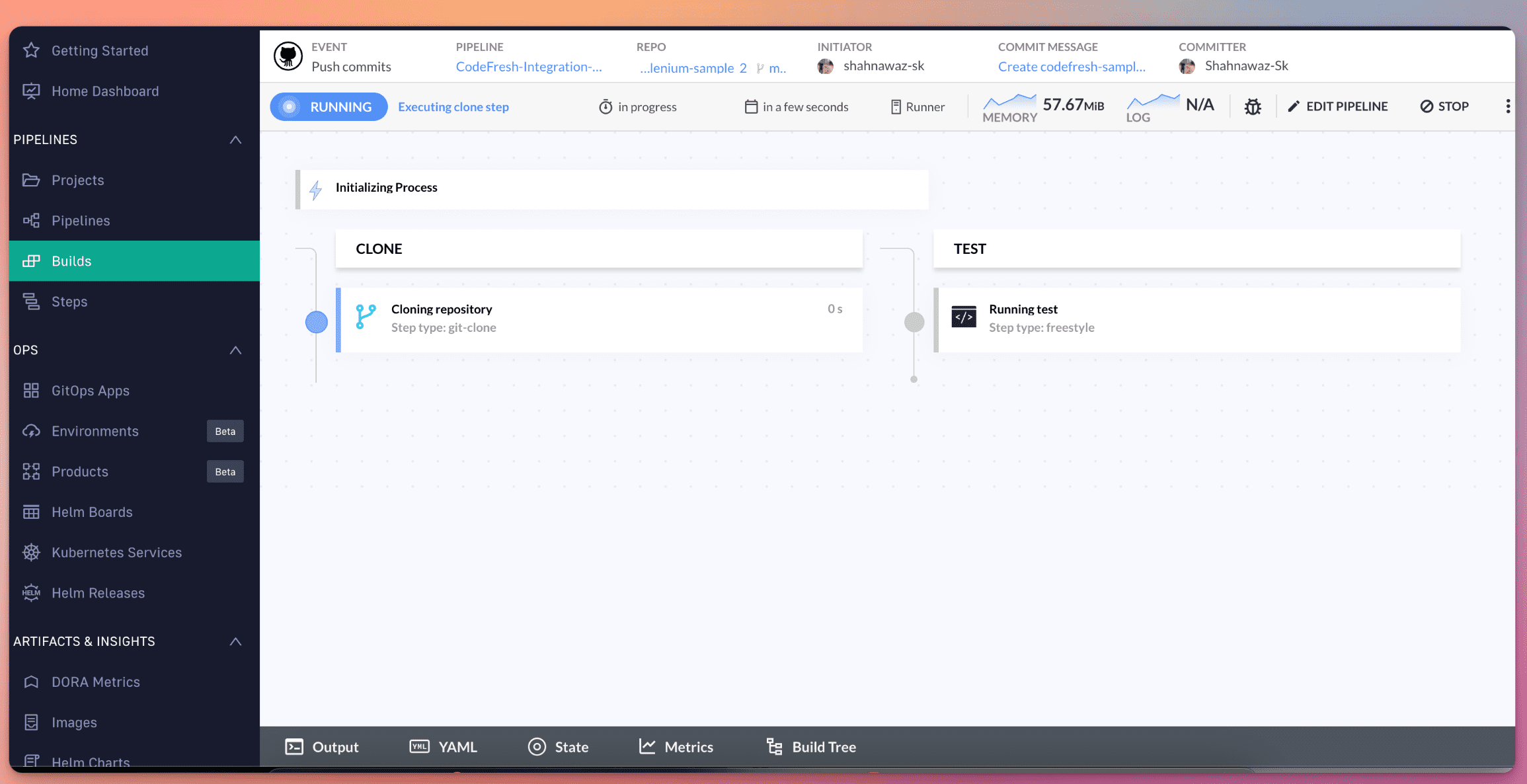Image resolution: width=1527 pixels, height=784 pixels.
Task: Collapse the ARTIFACTS & INSIGHTS section
Action: 236,641
